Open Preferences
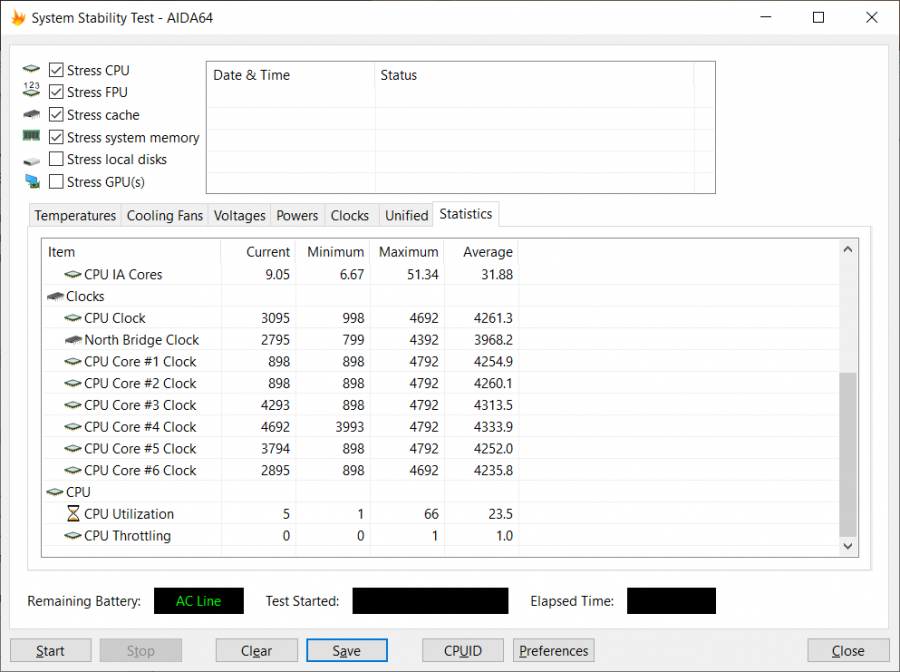900x672 pixels. pyautogui.click(x=553, y=651)
